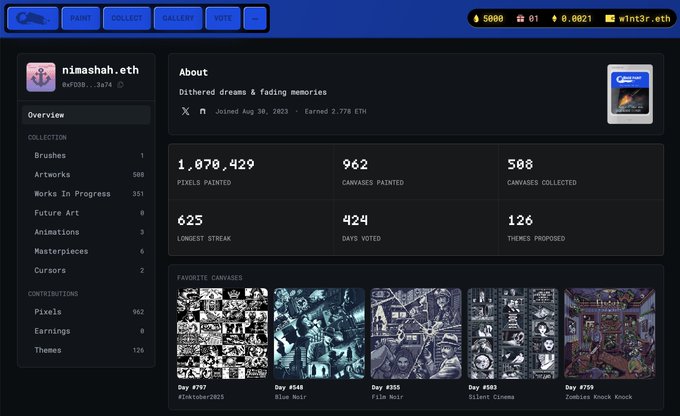The image size is (680, 416).
Task: Open Future Art section
Action: 86,213
